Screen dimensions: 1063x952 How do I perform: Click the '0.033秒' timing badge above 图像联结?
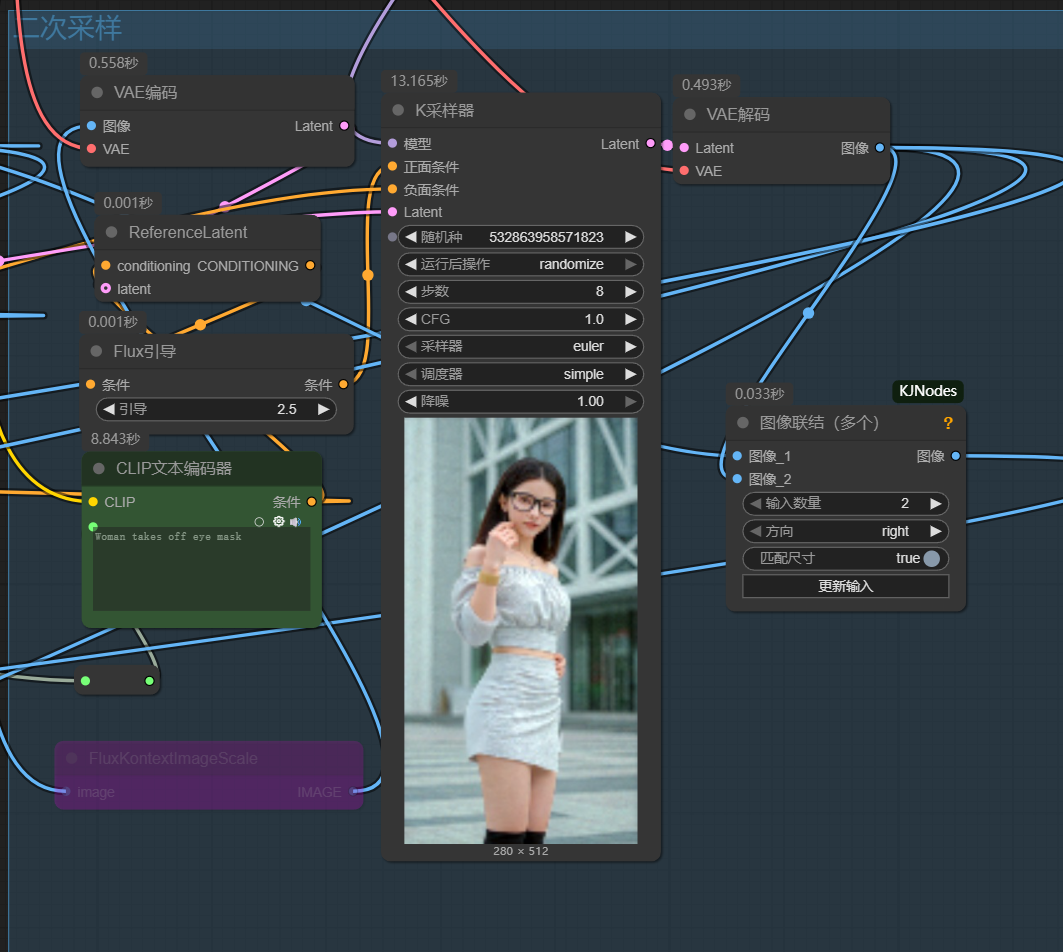point(759,394)
